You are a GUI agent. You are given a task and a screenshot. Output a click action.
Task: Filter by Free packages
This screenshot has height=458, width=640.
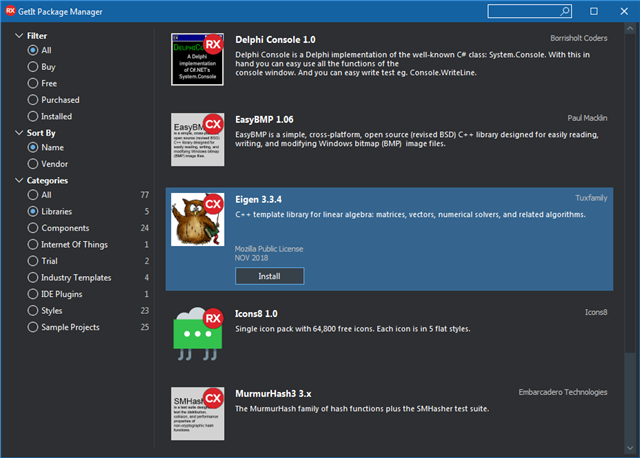tap(42, 83)
